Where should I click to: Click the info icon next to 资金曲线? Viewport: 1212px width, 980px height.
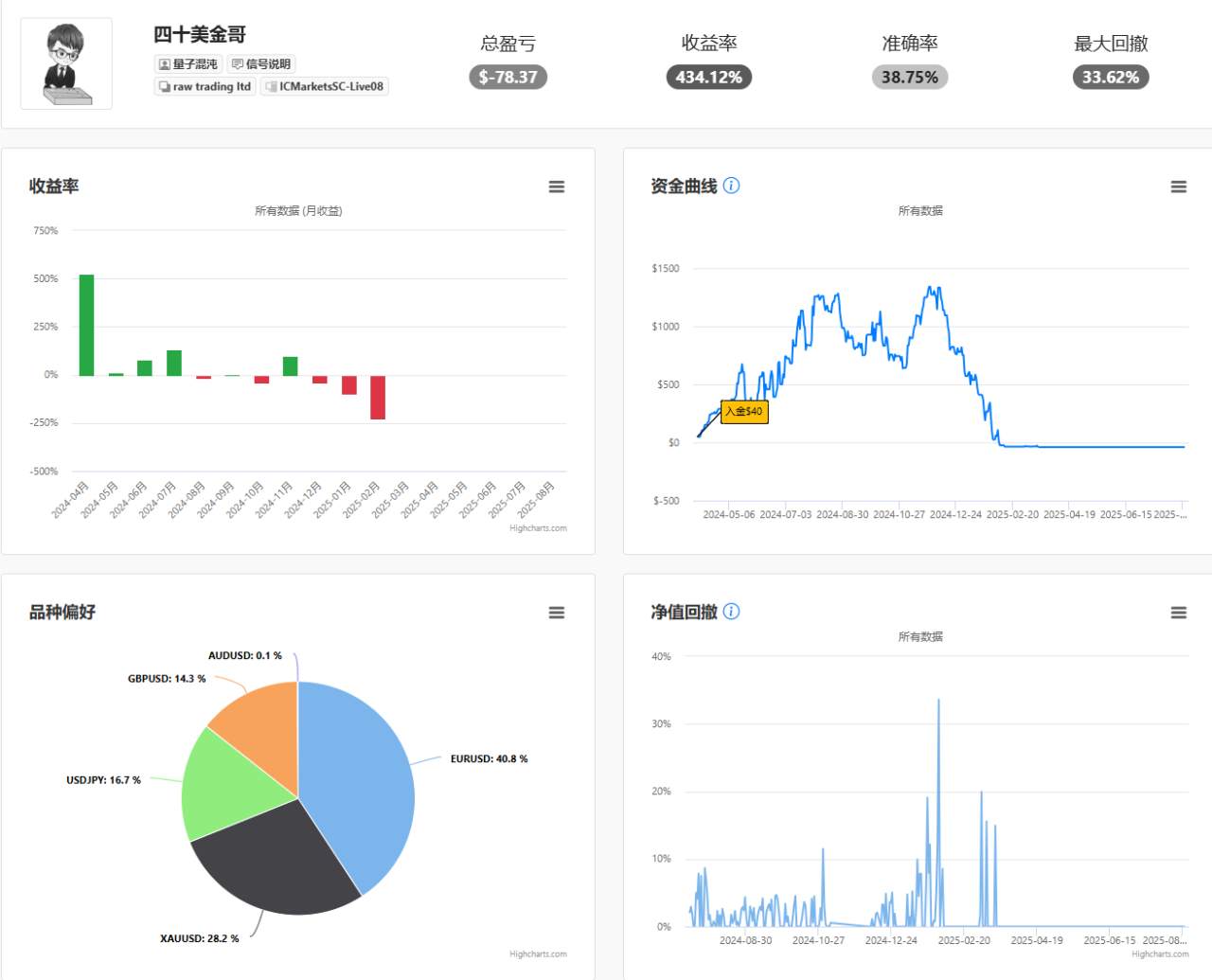tap(731, 186)
